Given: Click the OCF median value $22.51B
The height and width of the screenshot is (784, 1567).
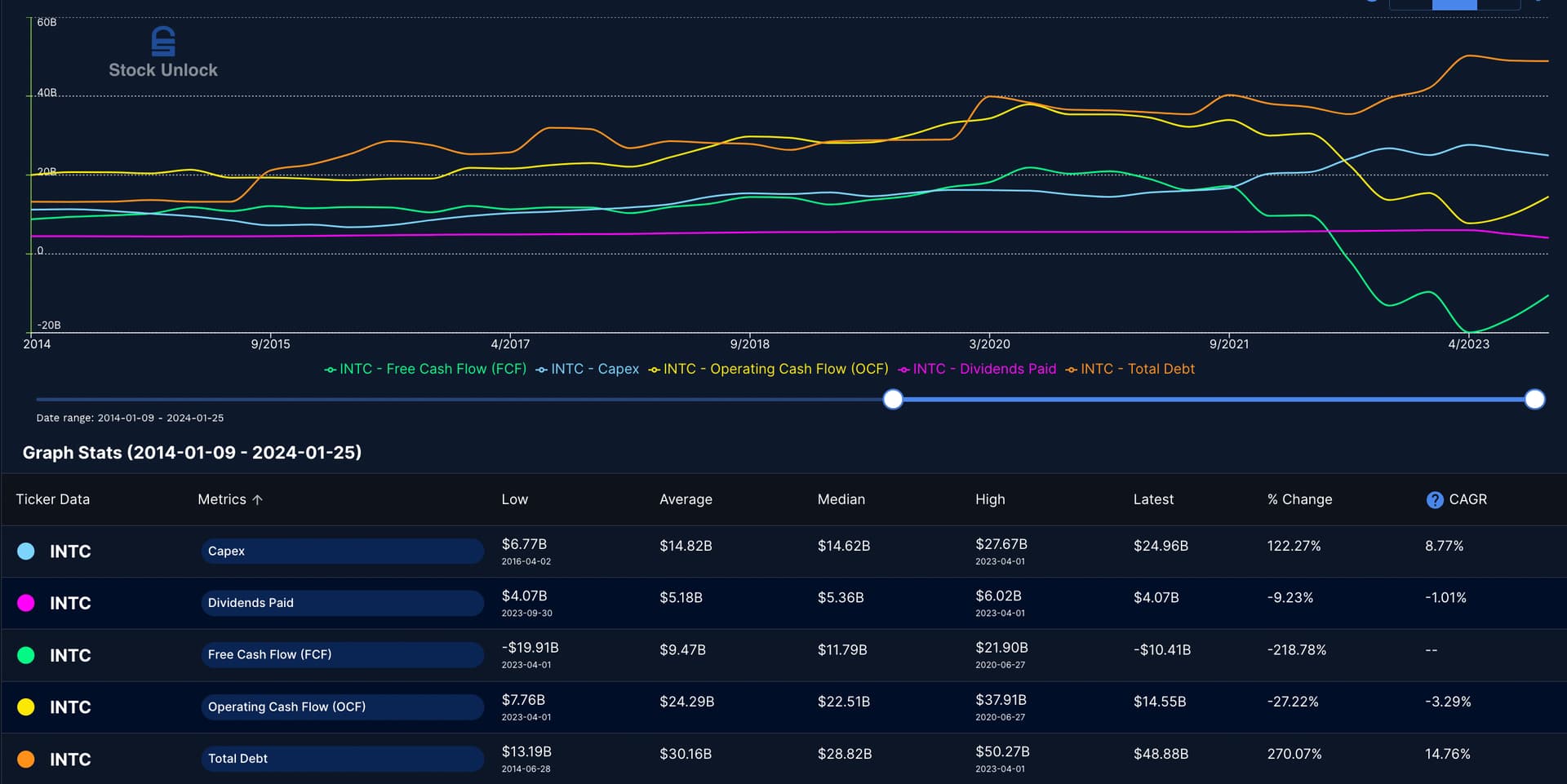Looking at the screenshot, I should (x=844, y=702).
